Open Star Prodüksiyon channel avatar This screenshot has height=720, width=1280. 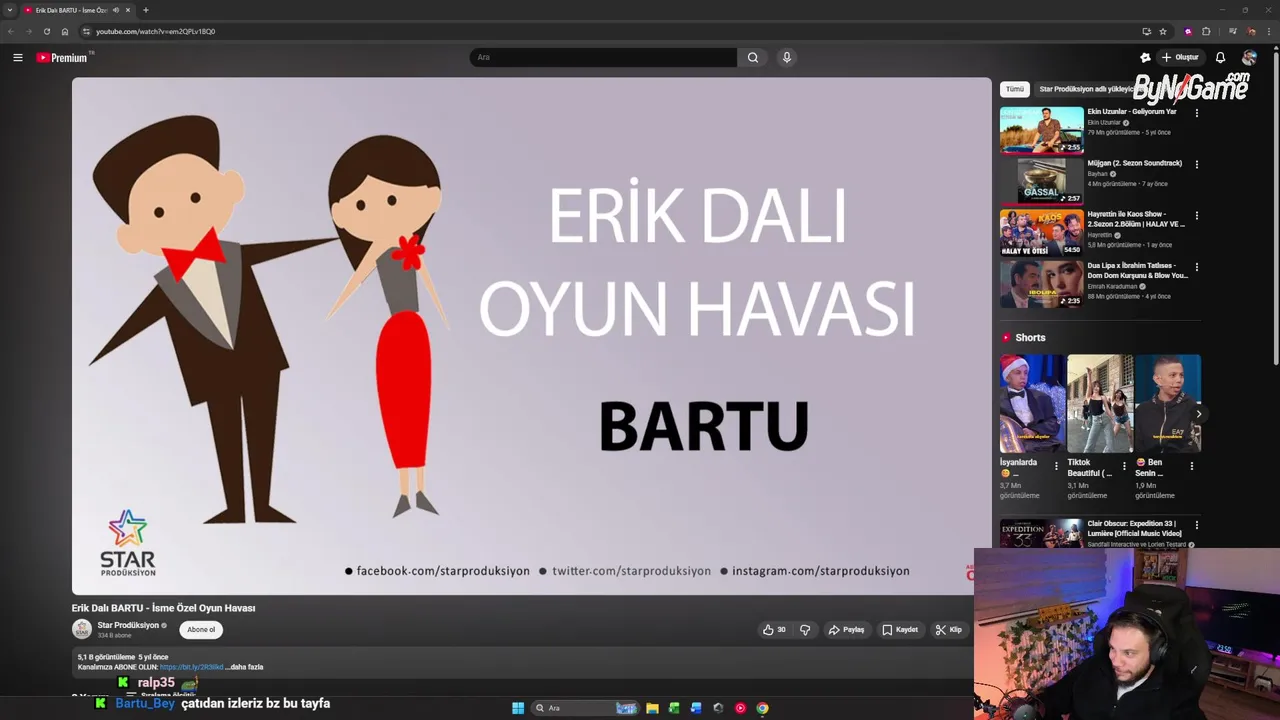pos(82,629)
